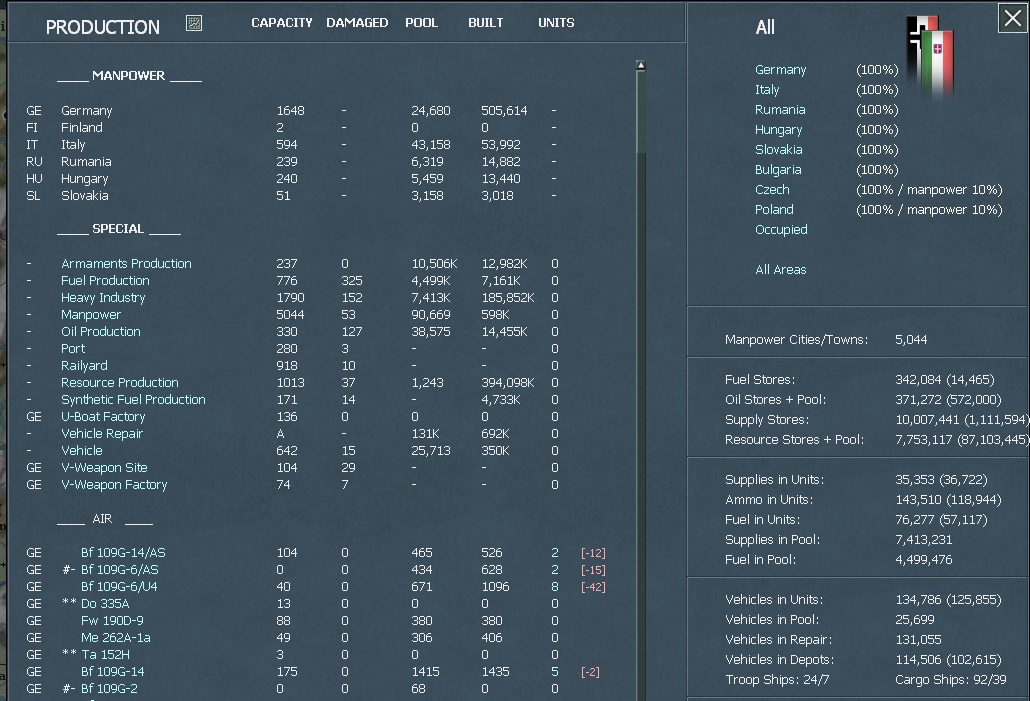Image resolution: width=1030 pixels, height=701 pixels.
Task: Select Czech in the nation filter list
Action: tap(772, 190)
